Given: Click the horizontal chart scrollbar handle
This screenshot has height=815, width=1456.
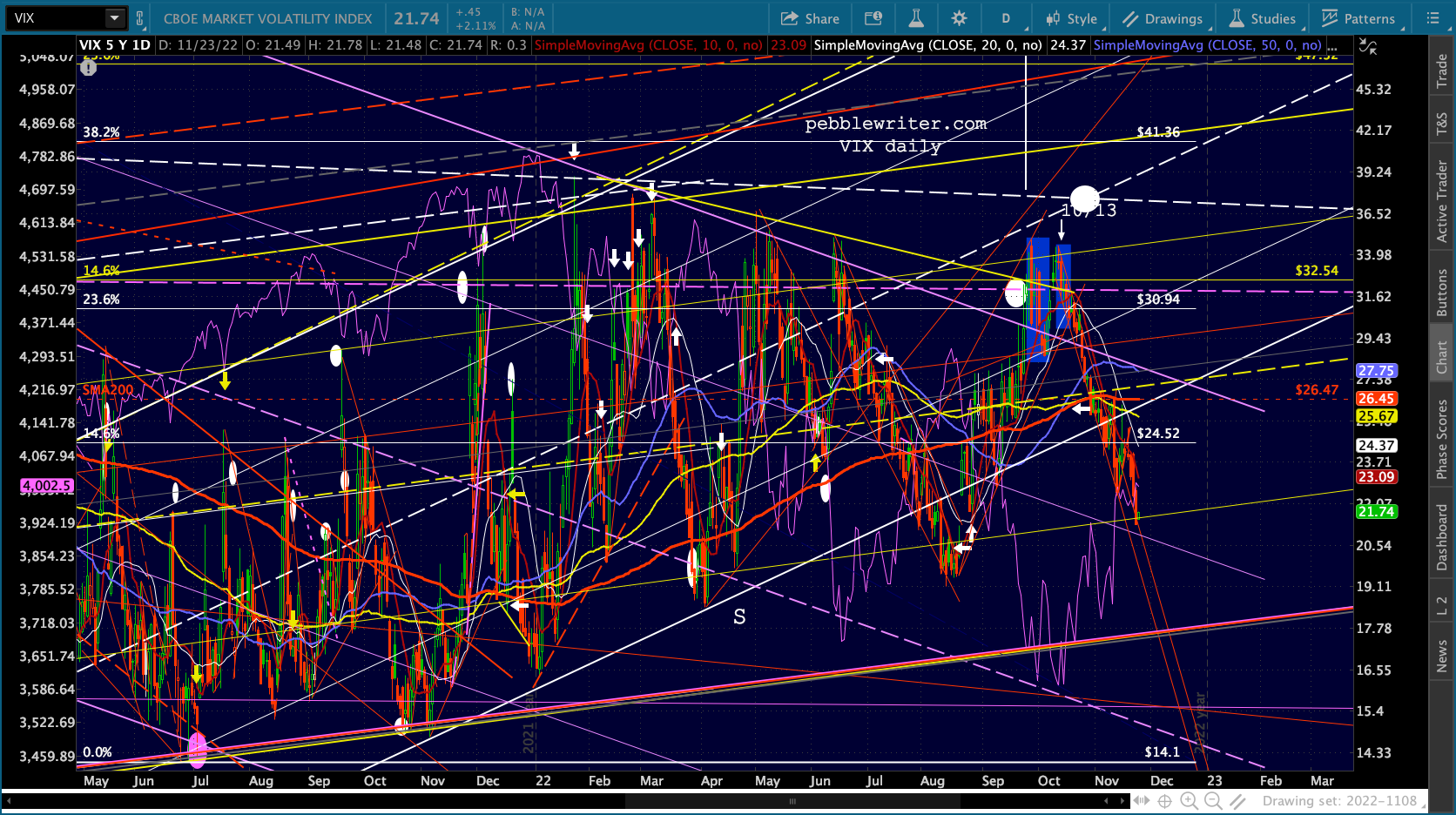Looking at the screenshot, I should [792, 801].
